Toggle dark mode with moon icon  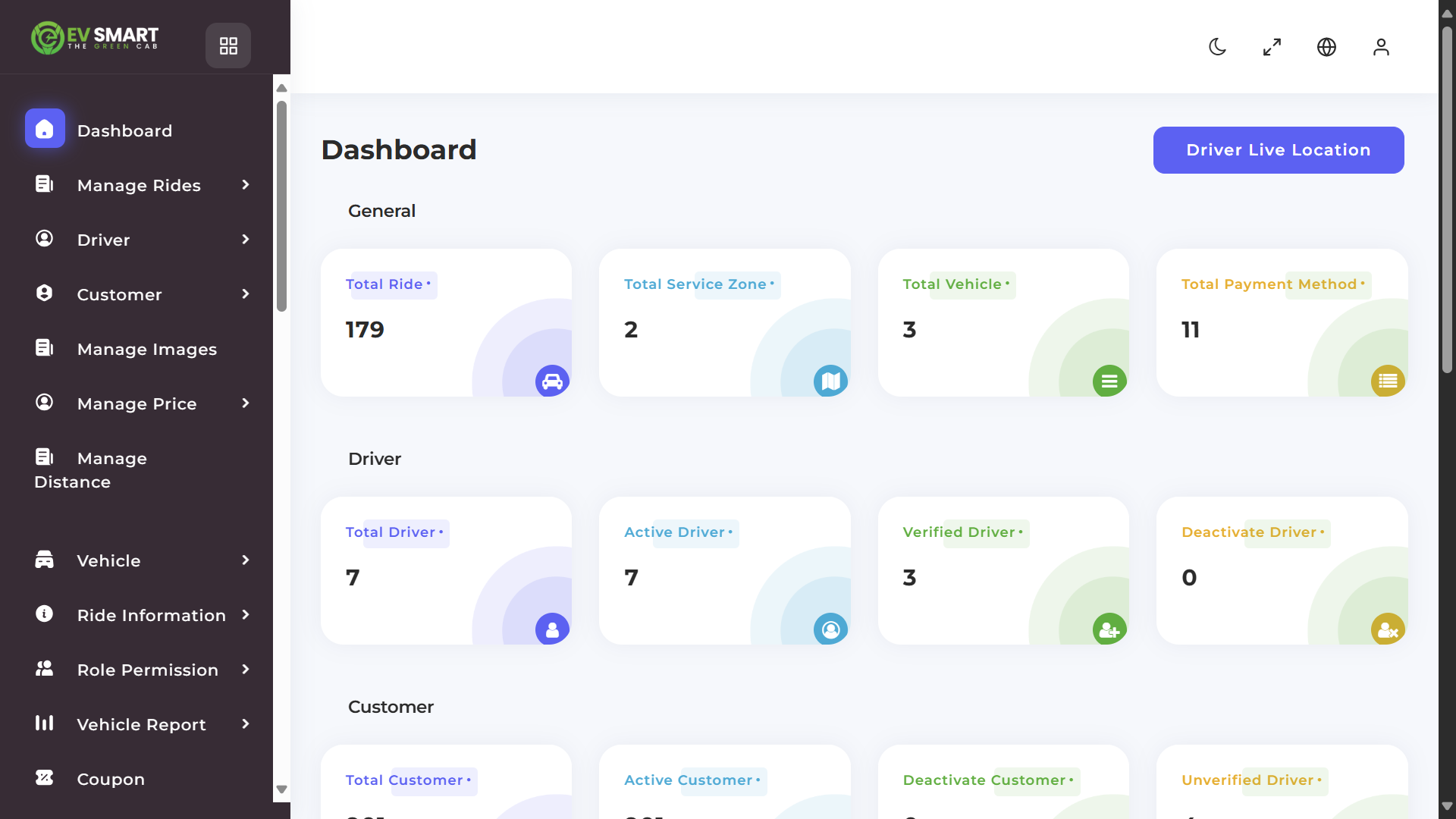(x=1217, y=47)
